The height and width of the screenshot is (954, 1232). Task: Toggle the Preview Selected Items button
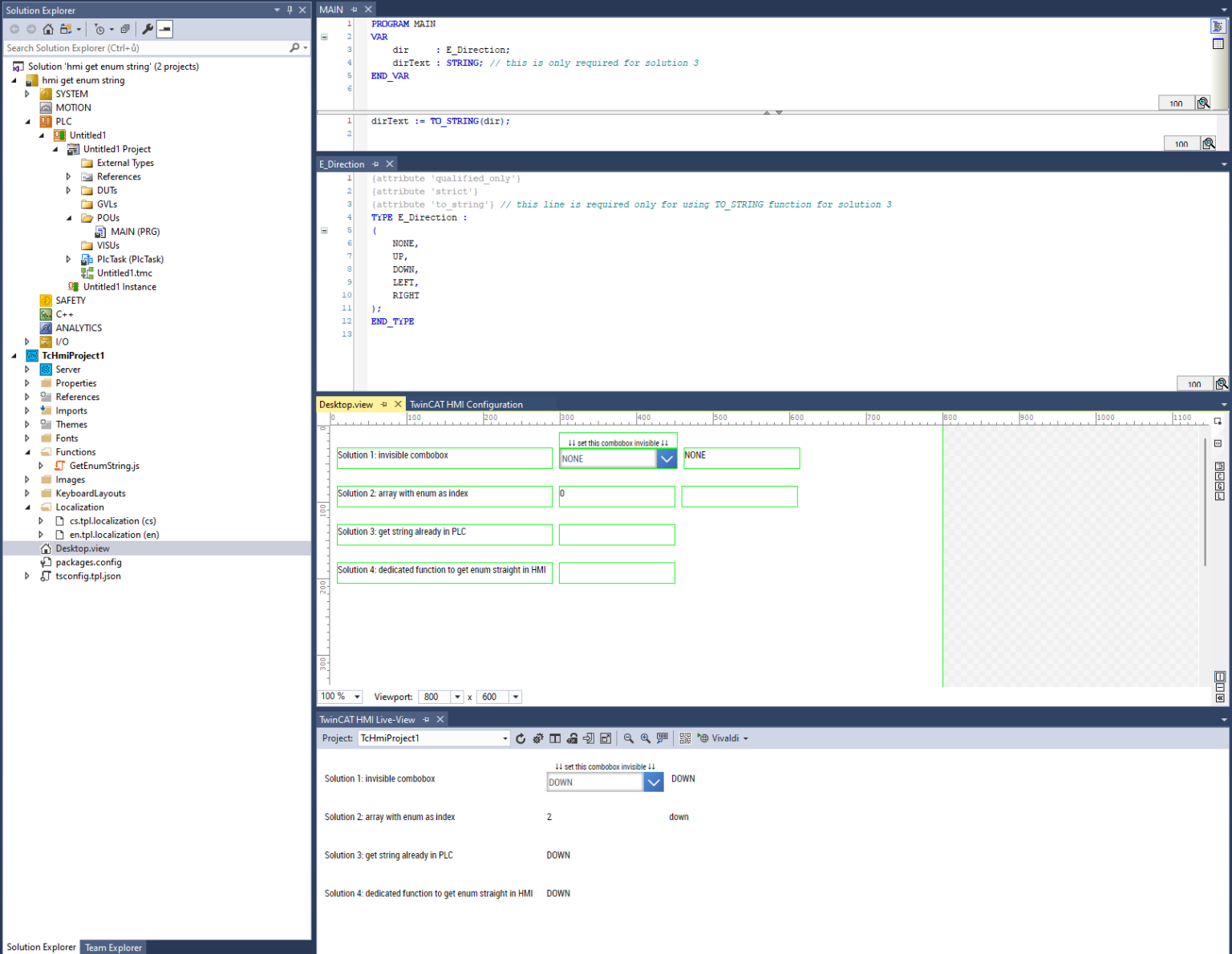coord(164,29)
